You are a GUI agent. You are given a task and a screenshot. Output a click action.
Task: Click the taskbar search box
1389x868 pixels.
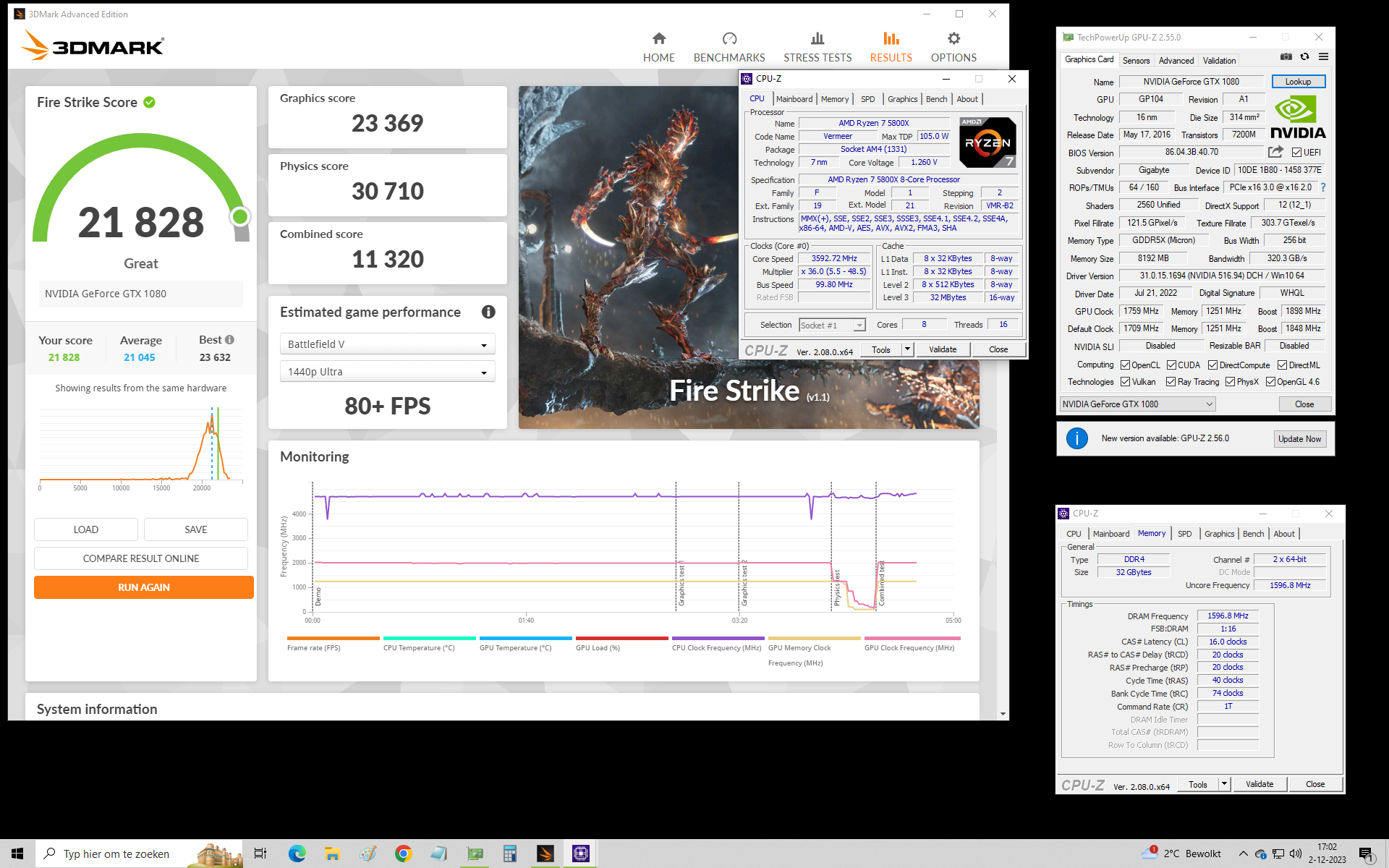(139, 854)
